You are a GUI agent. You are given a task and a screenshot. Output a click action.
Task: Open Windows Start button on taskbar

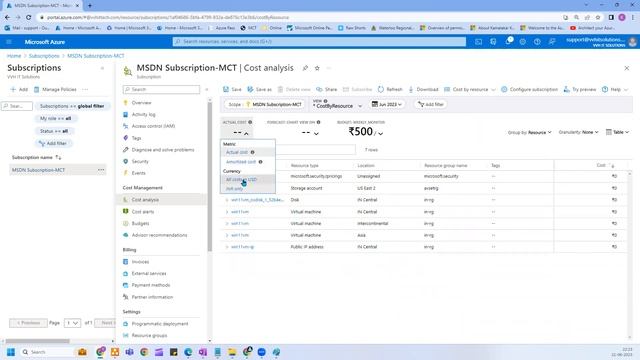tap(11, 352)
